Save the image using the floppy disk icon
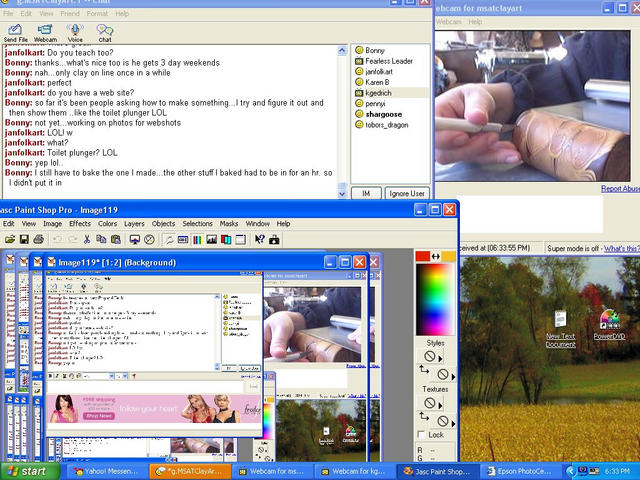 (x=24, y=239)
